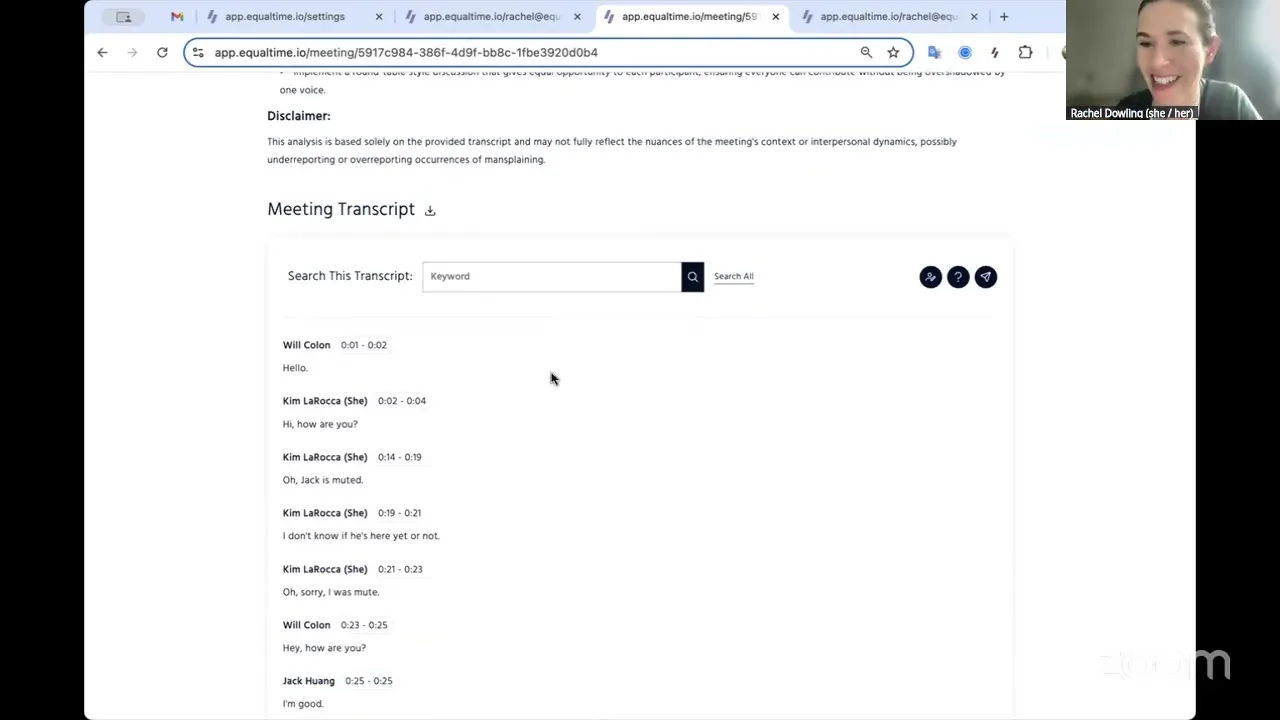Viewport: 1280px width, 720px height.
Task: Open a new browser tab
Action: tap(1004, 16)
